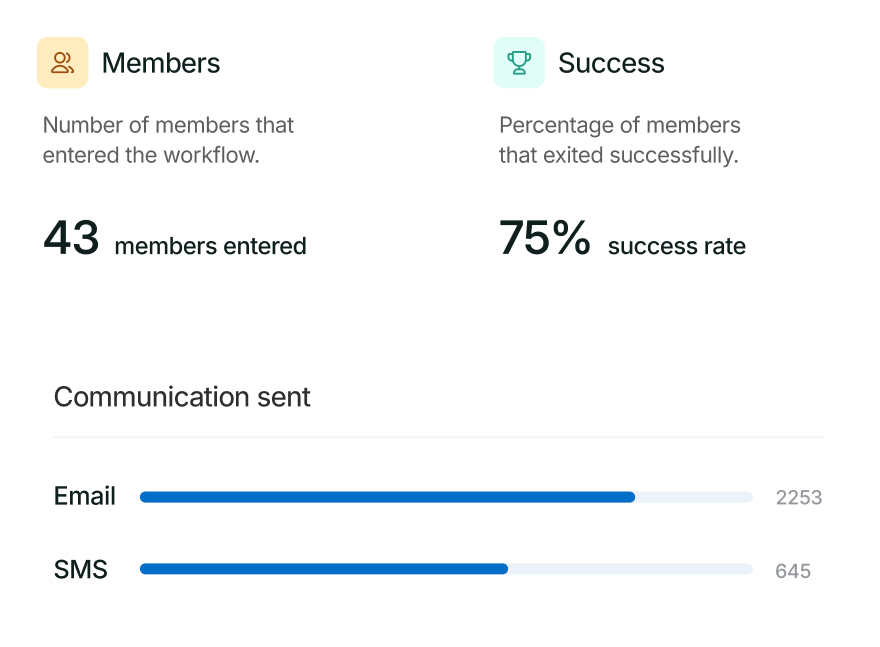This screenshot has width=880, height=647.
Task: Click the unfilled end of SMS bar
Action: pyautogui.click(x=631, y=569)
